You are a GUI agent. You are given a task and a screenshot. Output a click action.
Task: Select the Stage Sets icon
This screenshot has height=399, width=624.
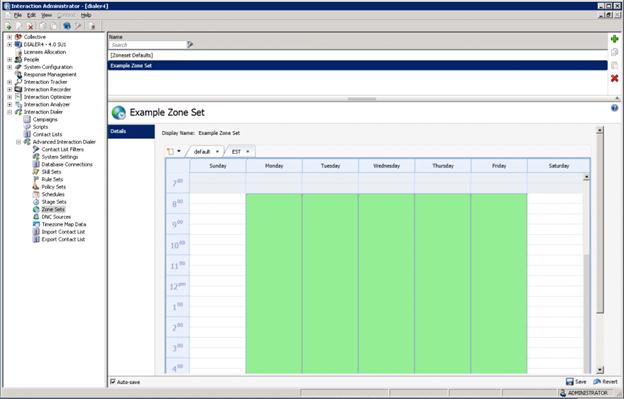coord(36,202)
